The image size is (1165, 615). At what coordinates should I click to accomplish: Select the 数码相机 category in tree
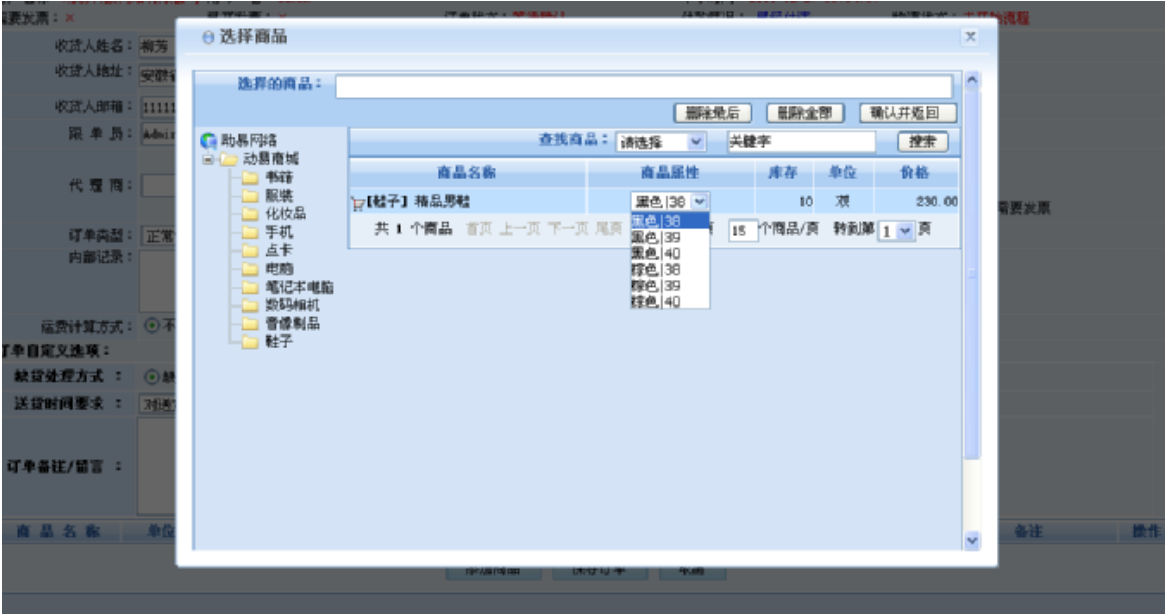pyautogui.click(x=293, y=305)
